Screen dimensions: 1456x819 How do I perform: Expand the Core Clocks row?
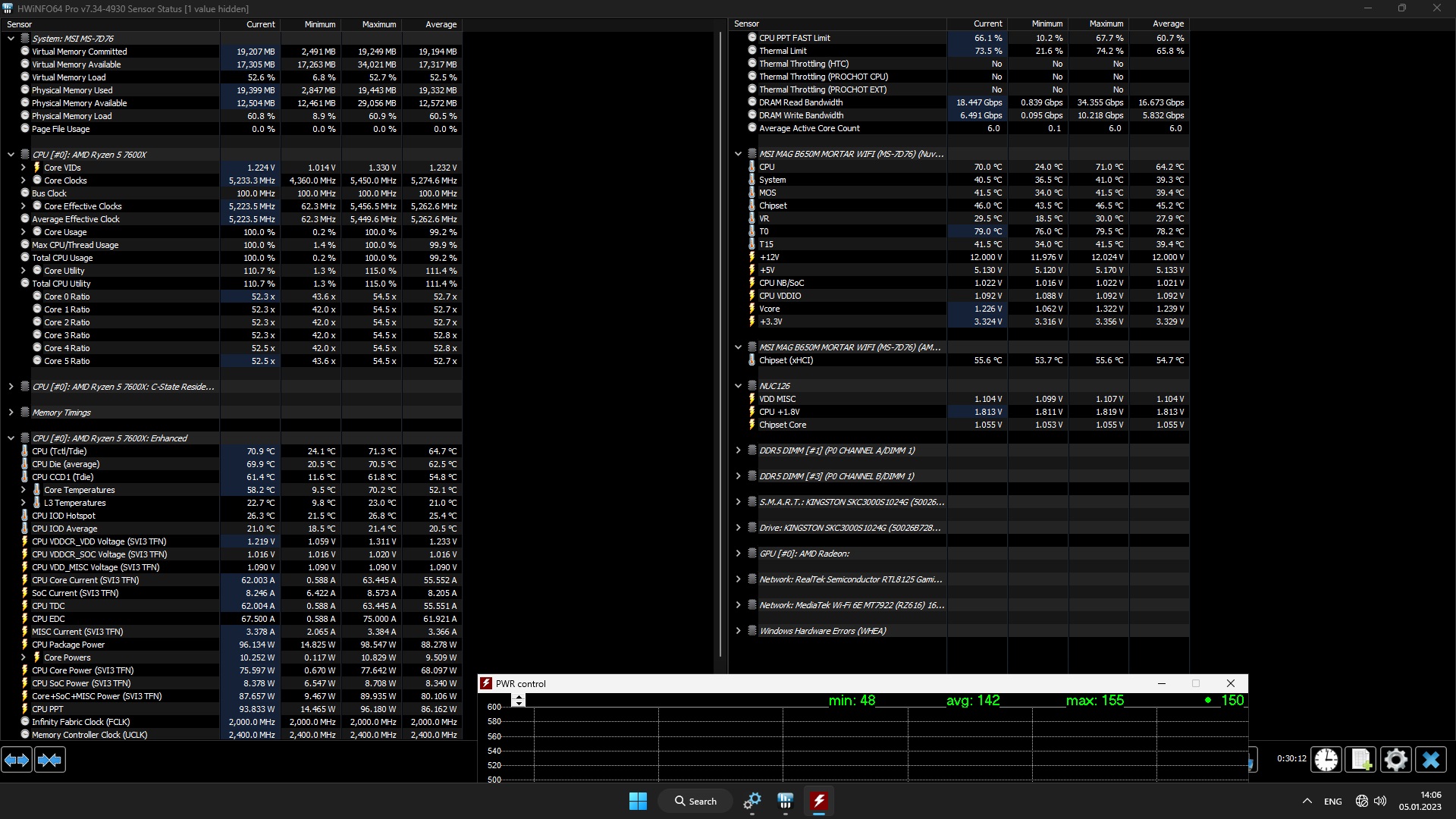(x=23, y=180)
